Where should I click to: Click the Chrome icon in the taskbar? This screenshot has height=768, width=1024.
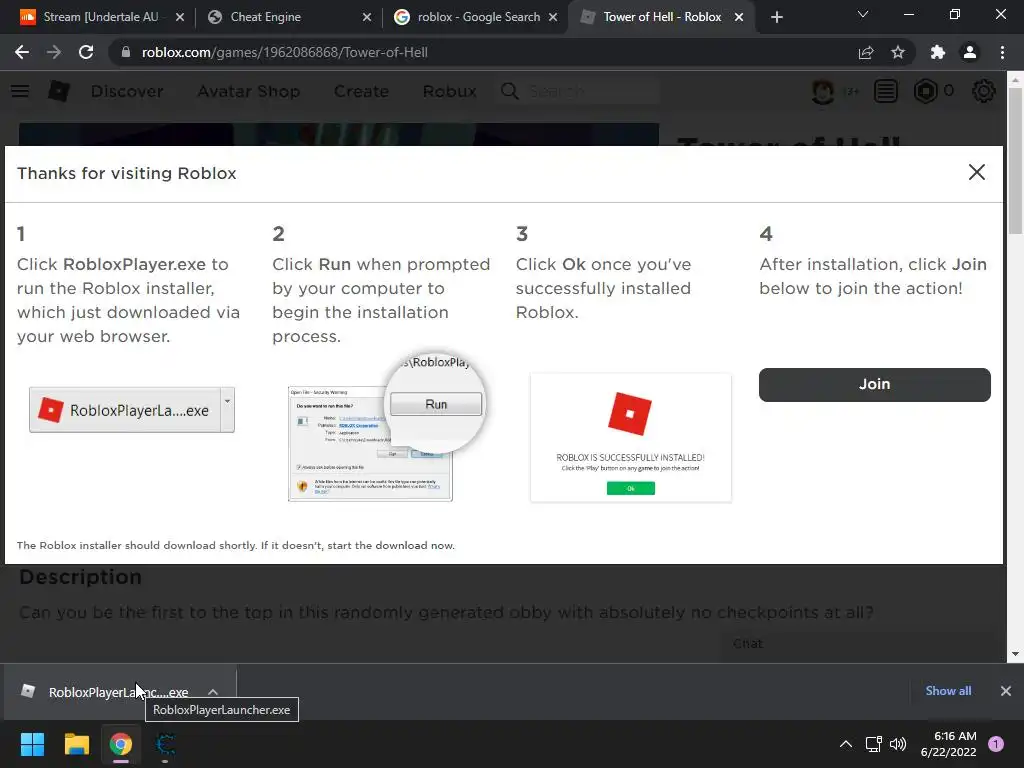point(121,744)
